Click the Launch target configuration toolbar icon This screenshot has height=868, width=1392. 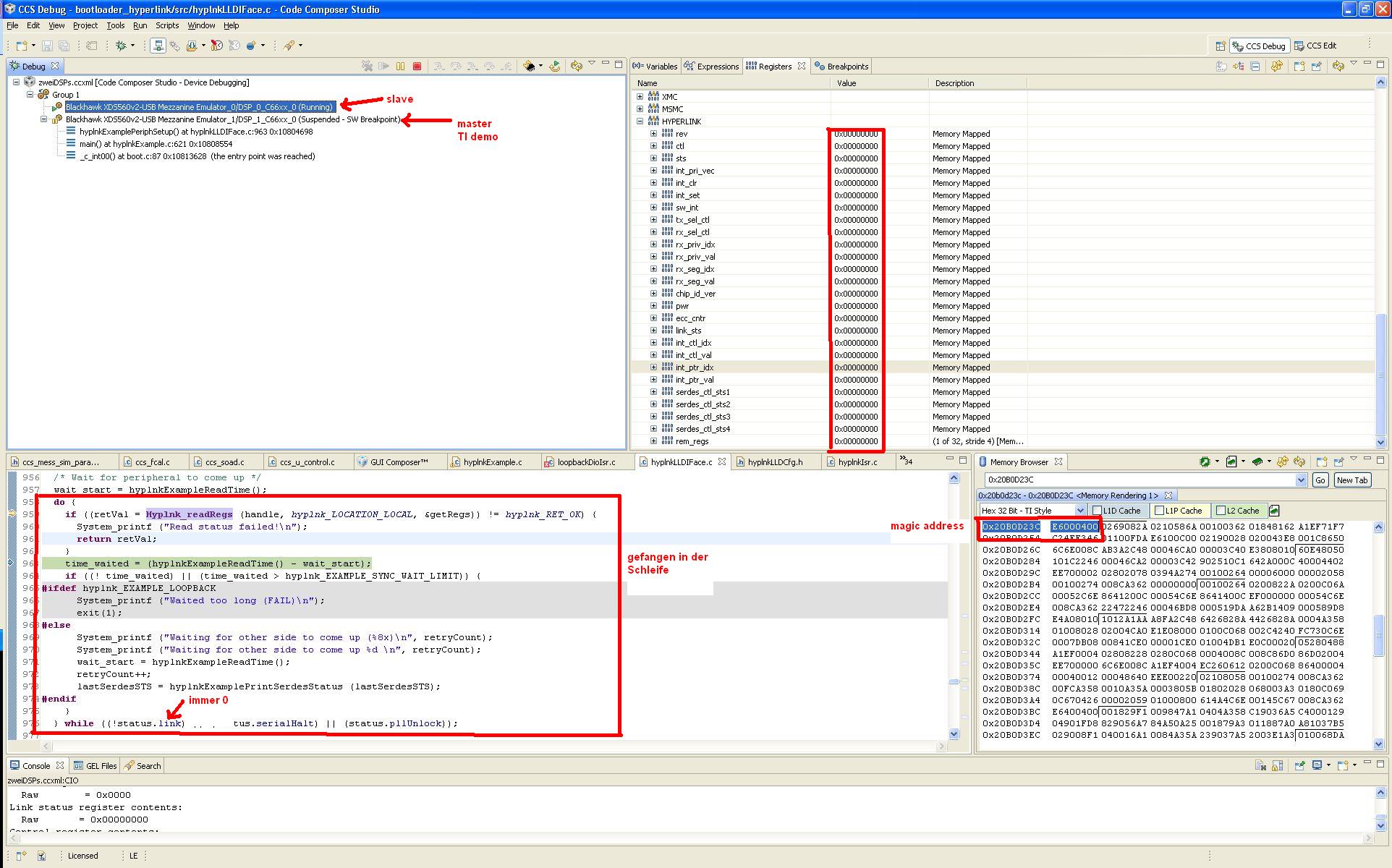[x=158, y=46]
